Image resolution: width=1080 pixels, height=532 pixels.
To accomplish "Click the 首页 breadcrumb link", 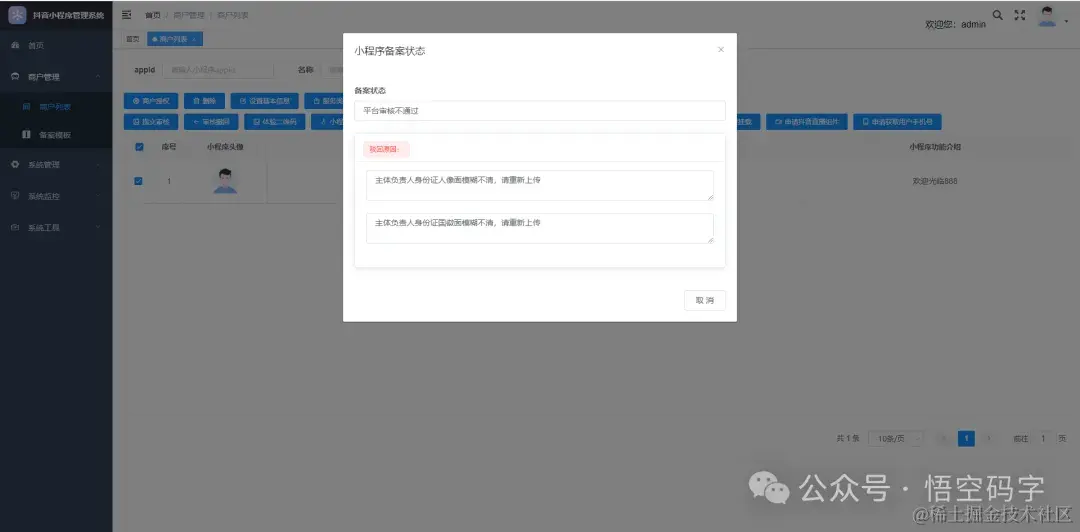I will [152, 15].
